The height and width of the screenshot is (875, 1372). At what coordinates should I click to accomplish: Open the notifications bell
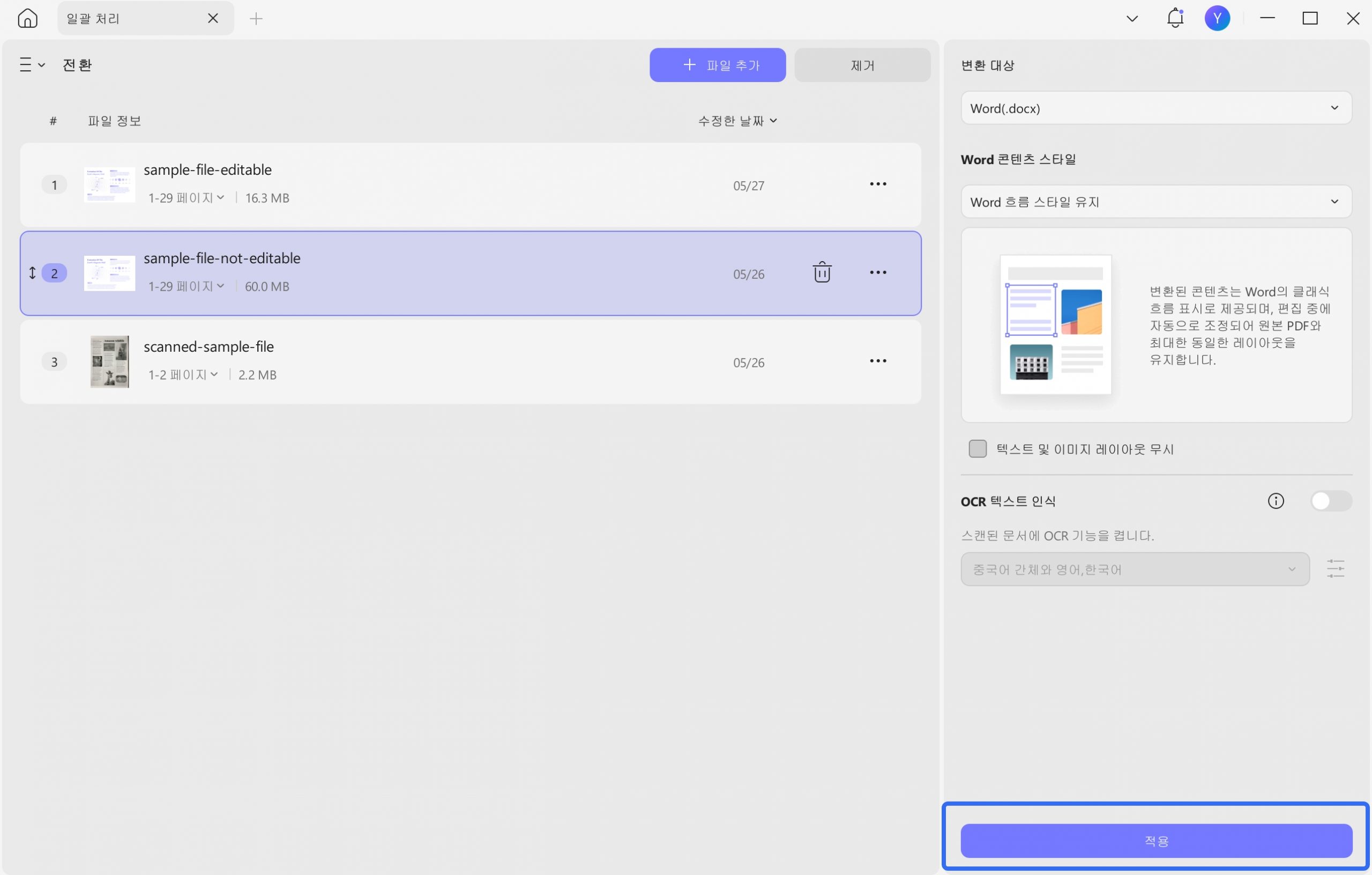click(x=1175, y=18)
